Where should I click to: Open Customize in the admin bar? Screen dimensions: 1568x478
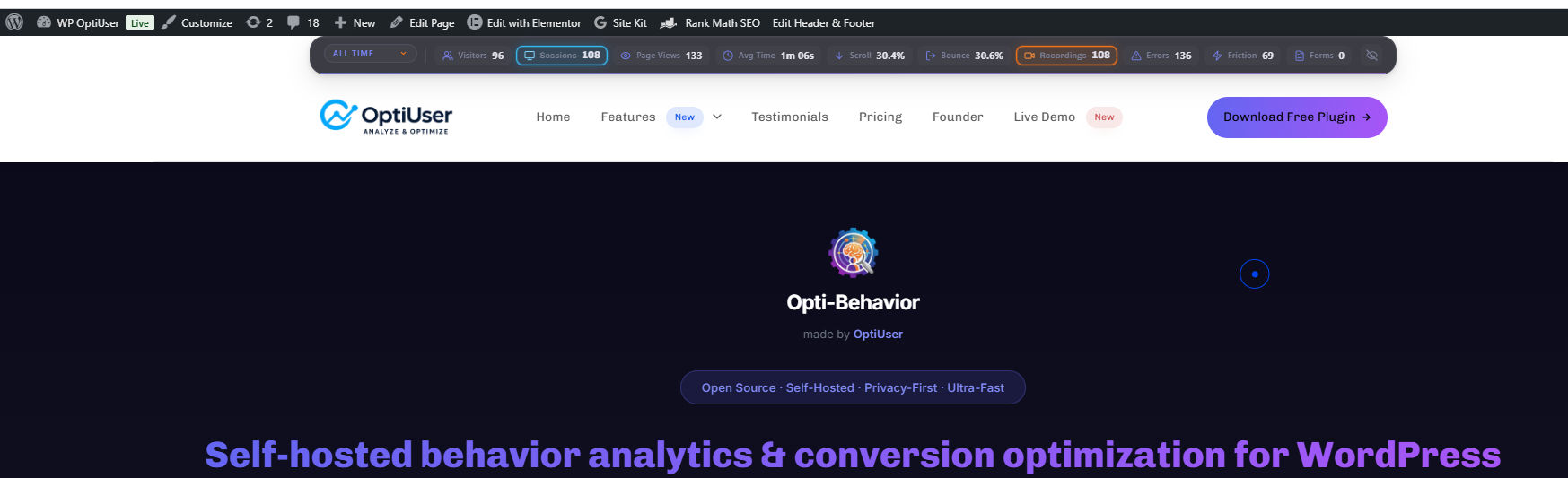(197, 22)
